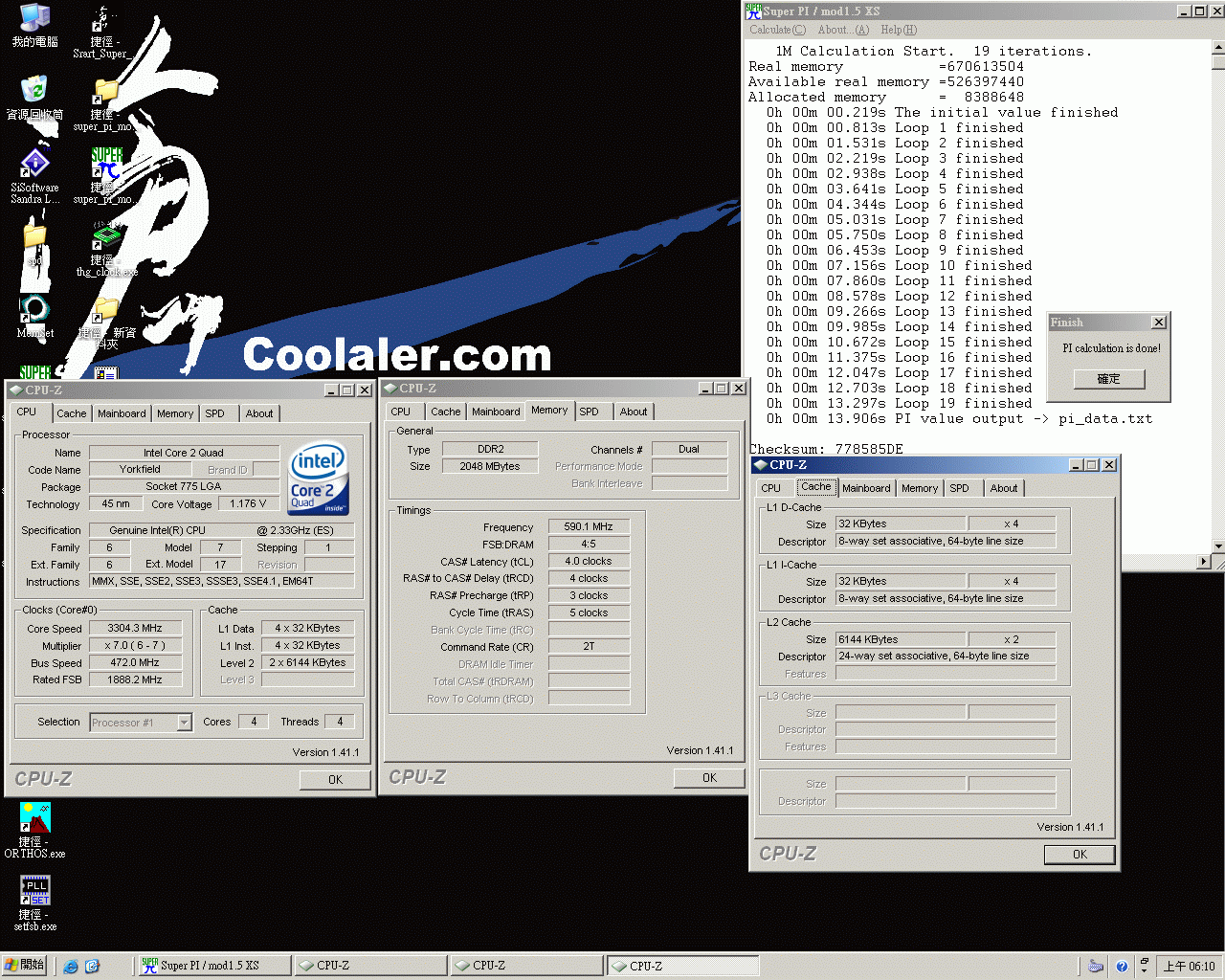Launch the MemSet desktop shortcut

(34, 316)
